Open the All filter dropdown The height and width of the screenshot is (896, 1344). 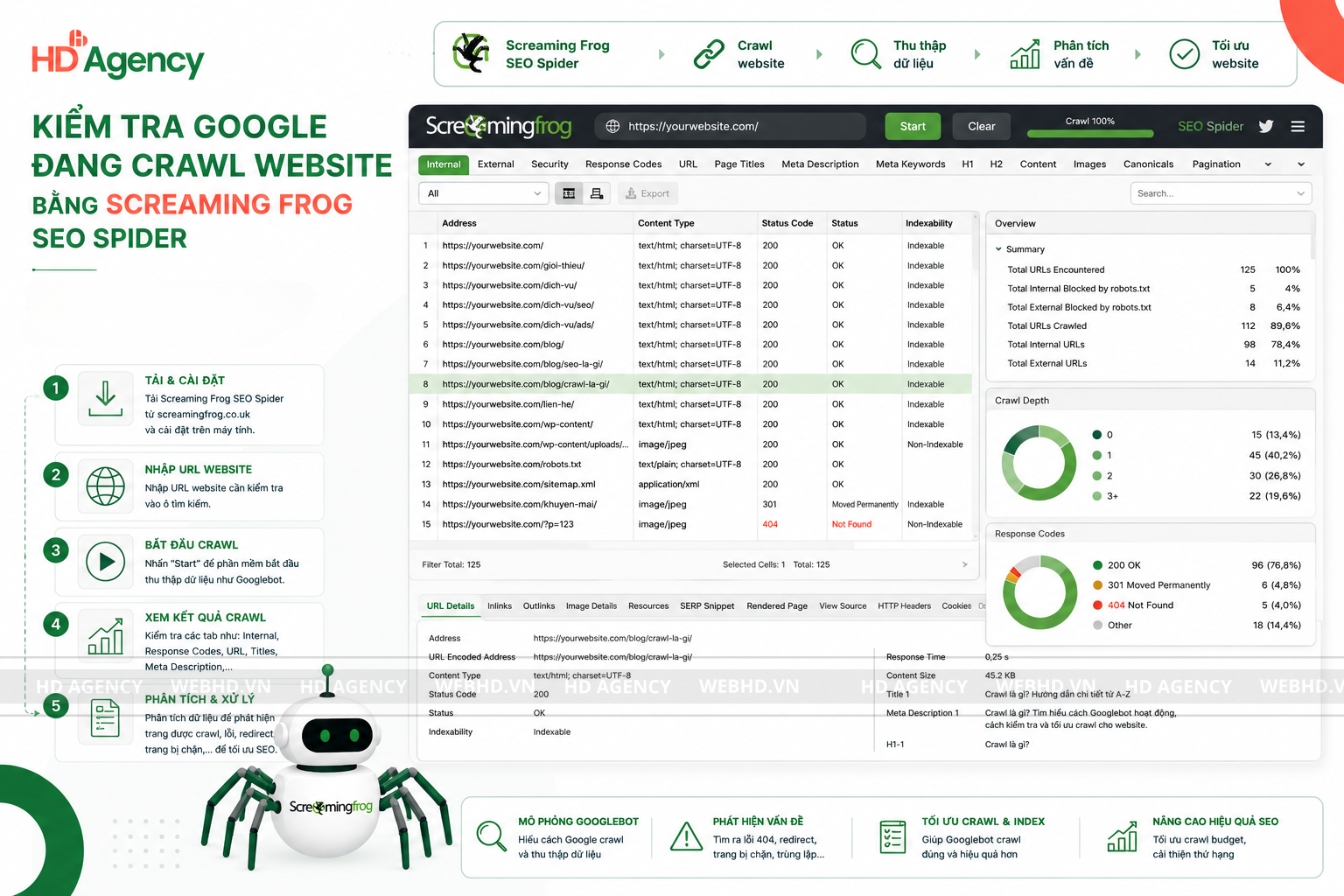482,193
